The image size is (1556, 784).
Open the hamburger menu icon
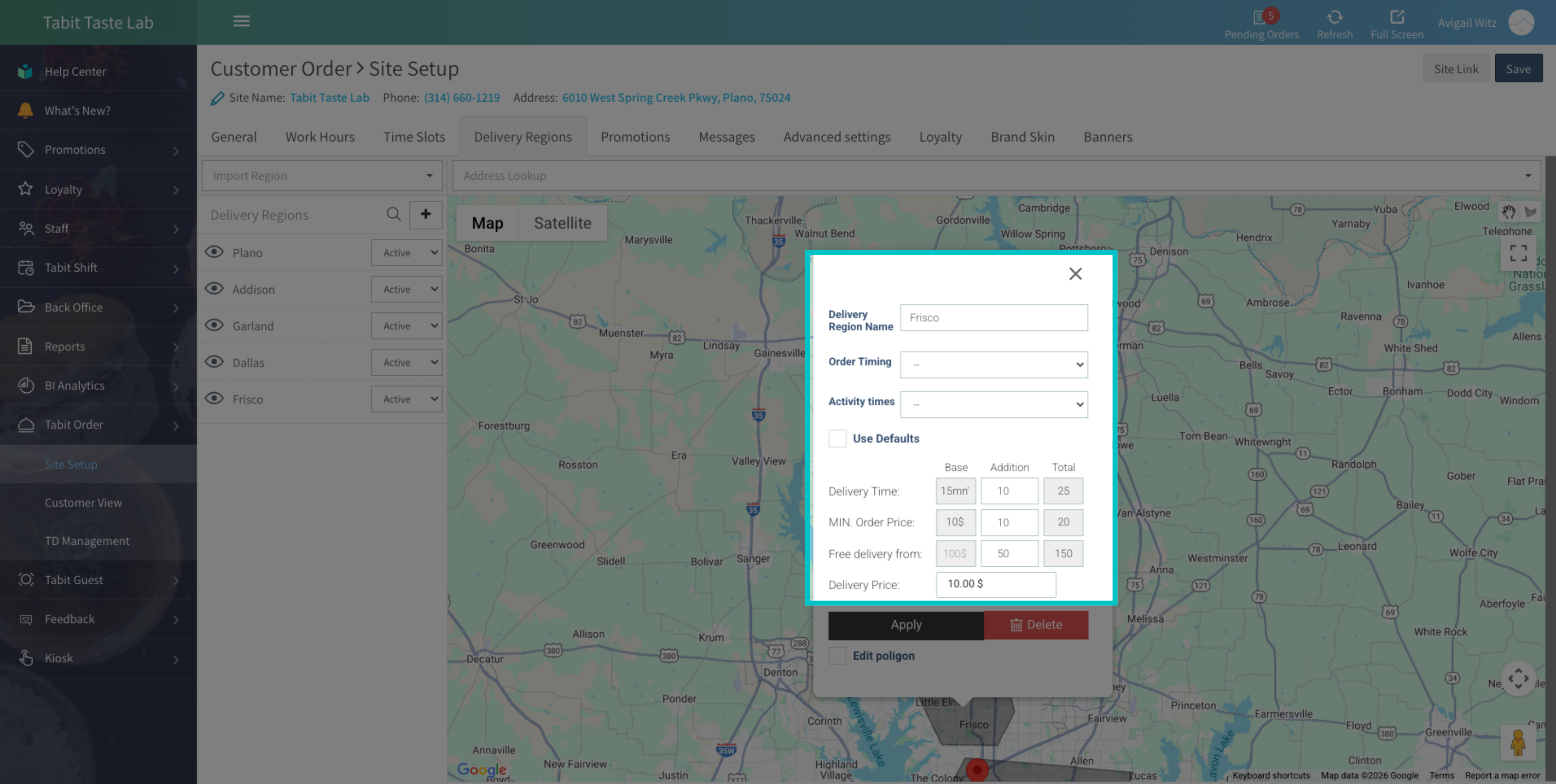click(x=242, y=21)
